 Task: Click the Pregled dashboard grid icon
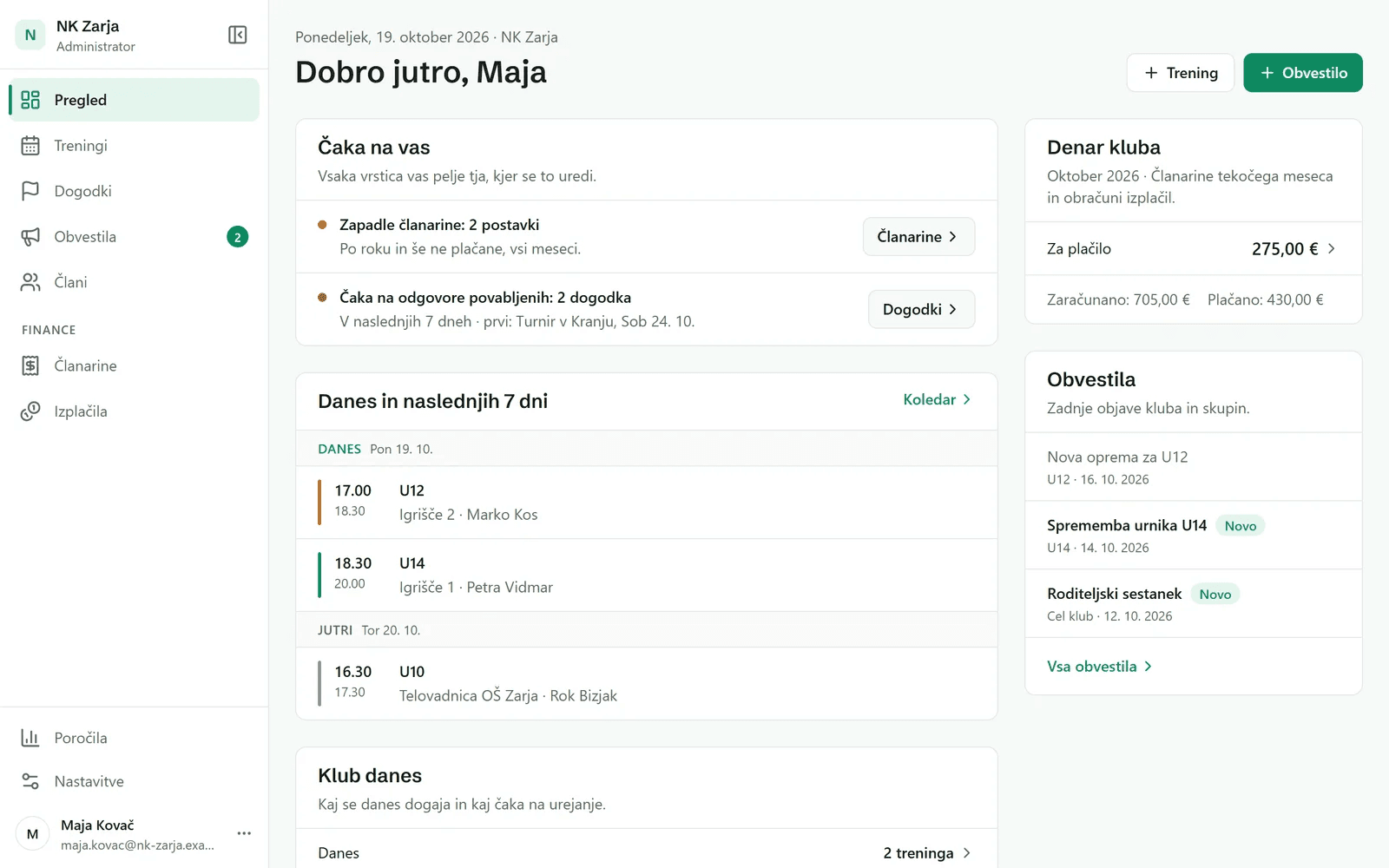click(30, 100)
